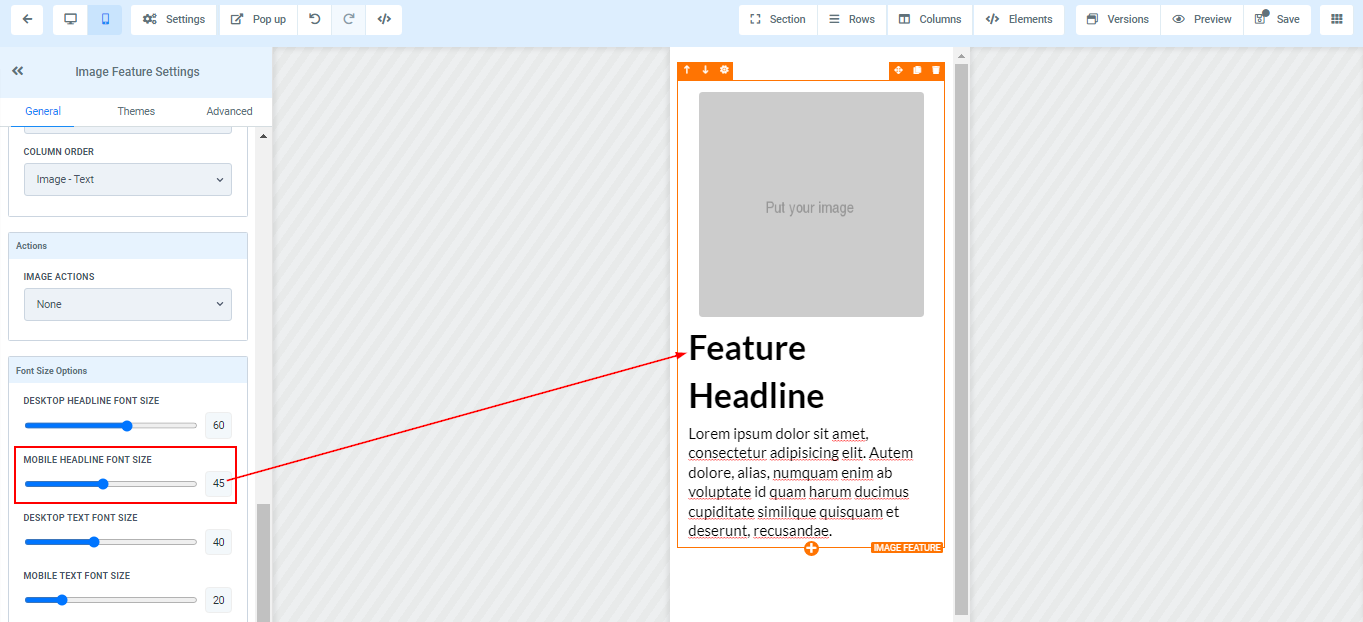Switch to the Themes tab

point(136,111)
